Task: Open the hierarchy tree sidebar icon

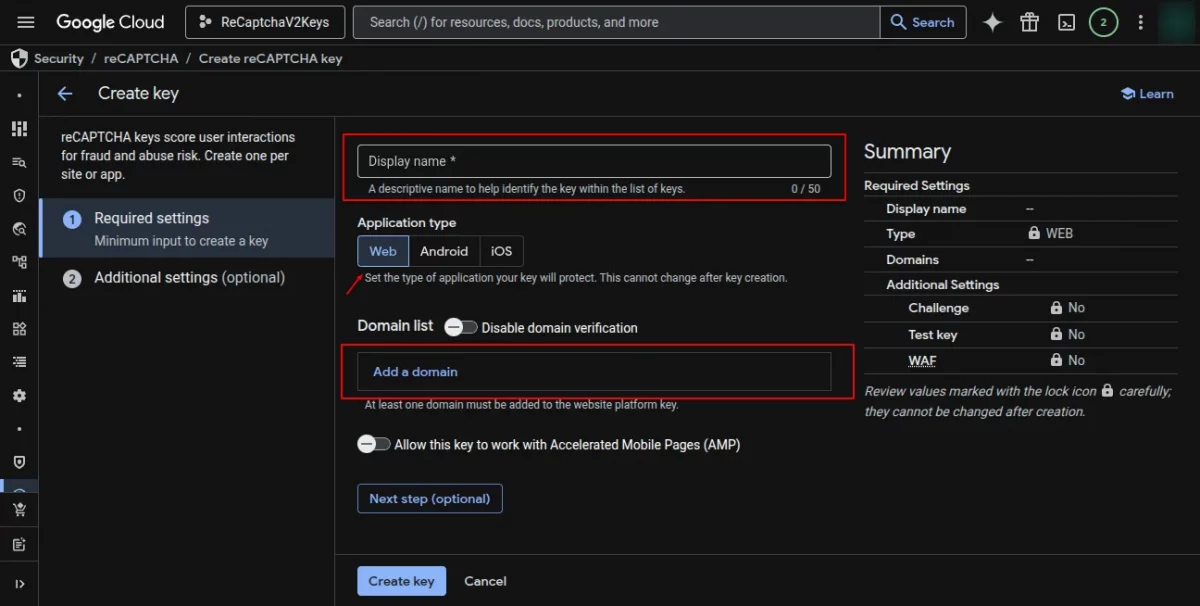Action: pos(19,262)
